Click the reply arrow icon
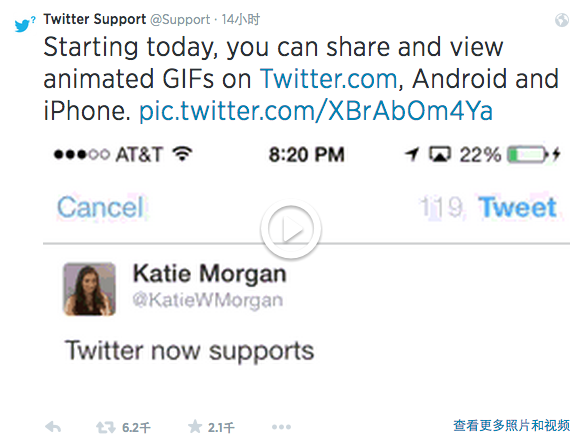Screen dimensions: 582x445 (x=53, y=427)
